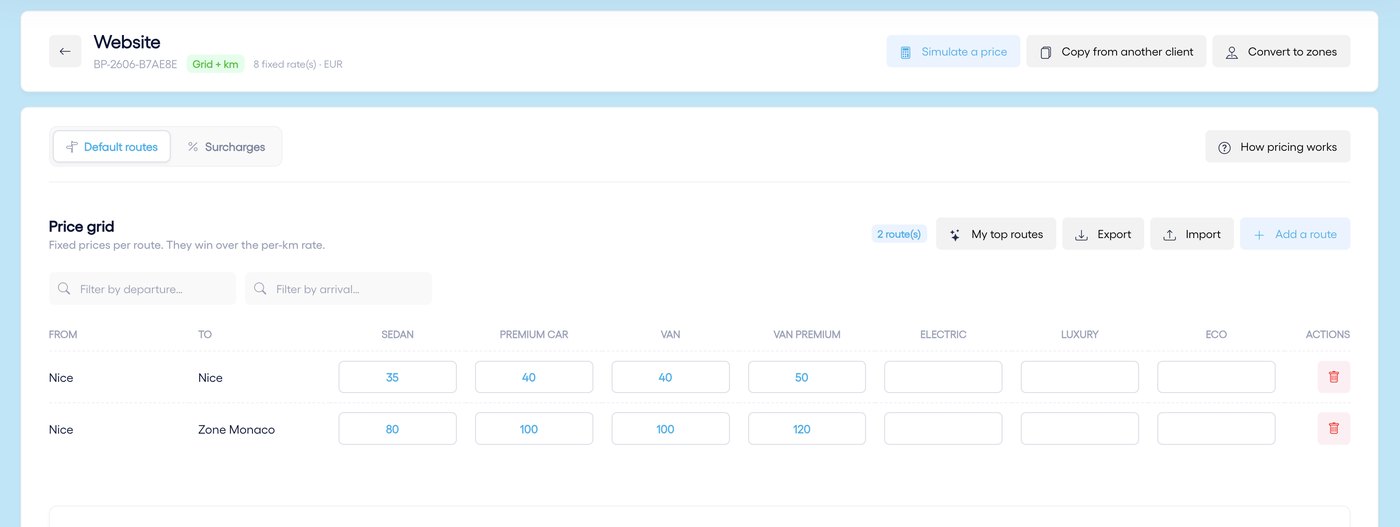Edit Van price 100 for Zone Monaco row
The height and width of the screenshot is (527, 1400).
pos(670,429)
